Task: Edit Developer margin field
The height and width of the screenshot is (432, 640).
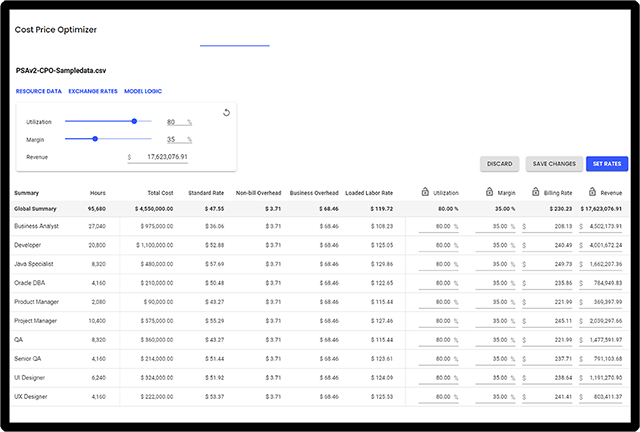Action: [x=495, y=245]
